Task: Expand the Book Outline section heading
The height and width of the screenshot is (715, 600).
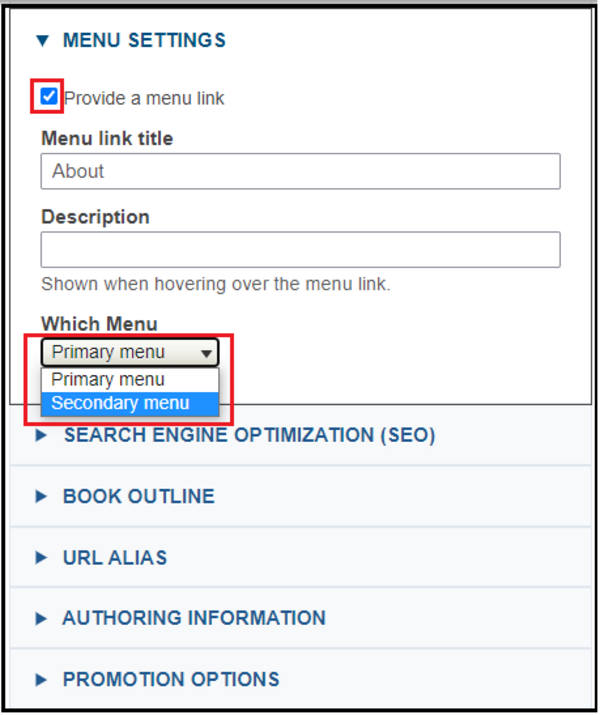Action: click(138, 496)
